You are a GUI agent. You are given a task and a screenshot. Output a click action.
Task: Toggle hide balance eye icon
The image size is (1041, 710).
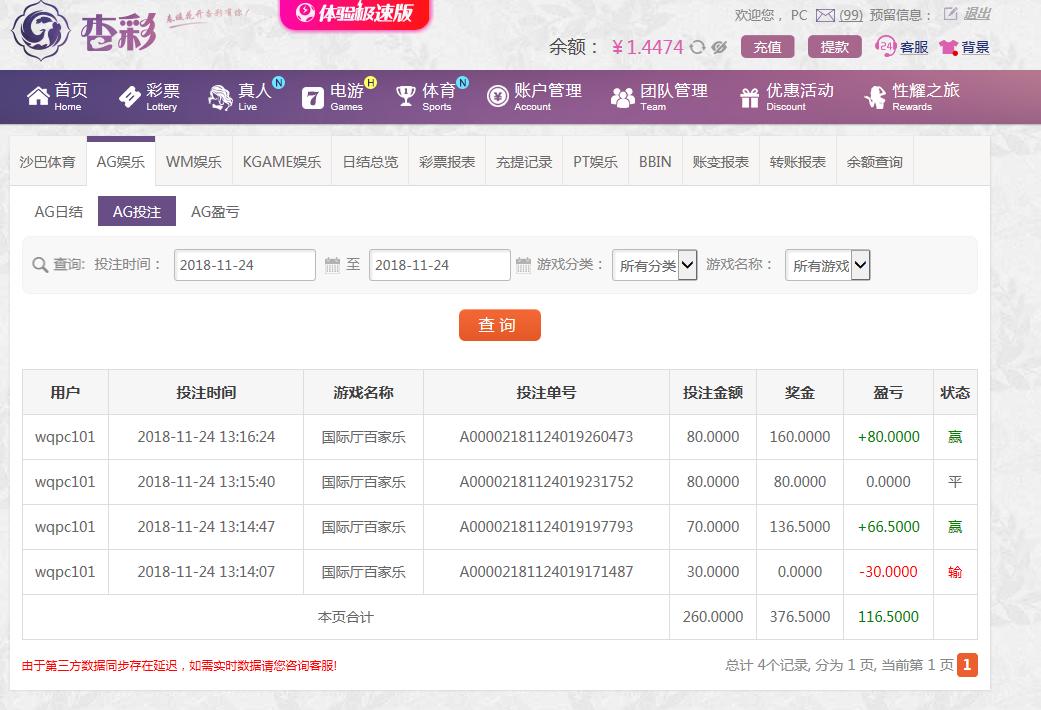click(x=719, y=47)
